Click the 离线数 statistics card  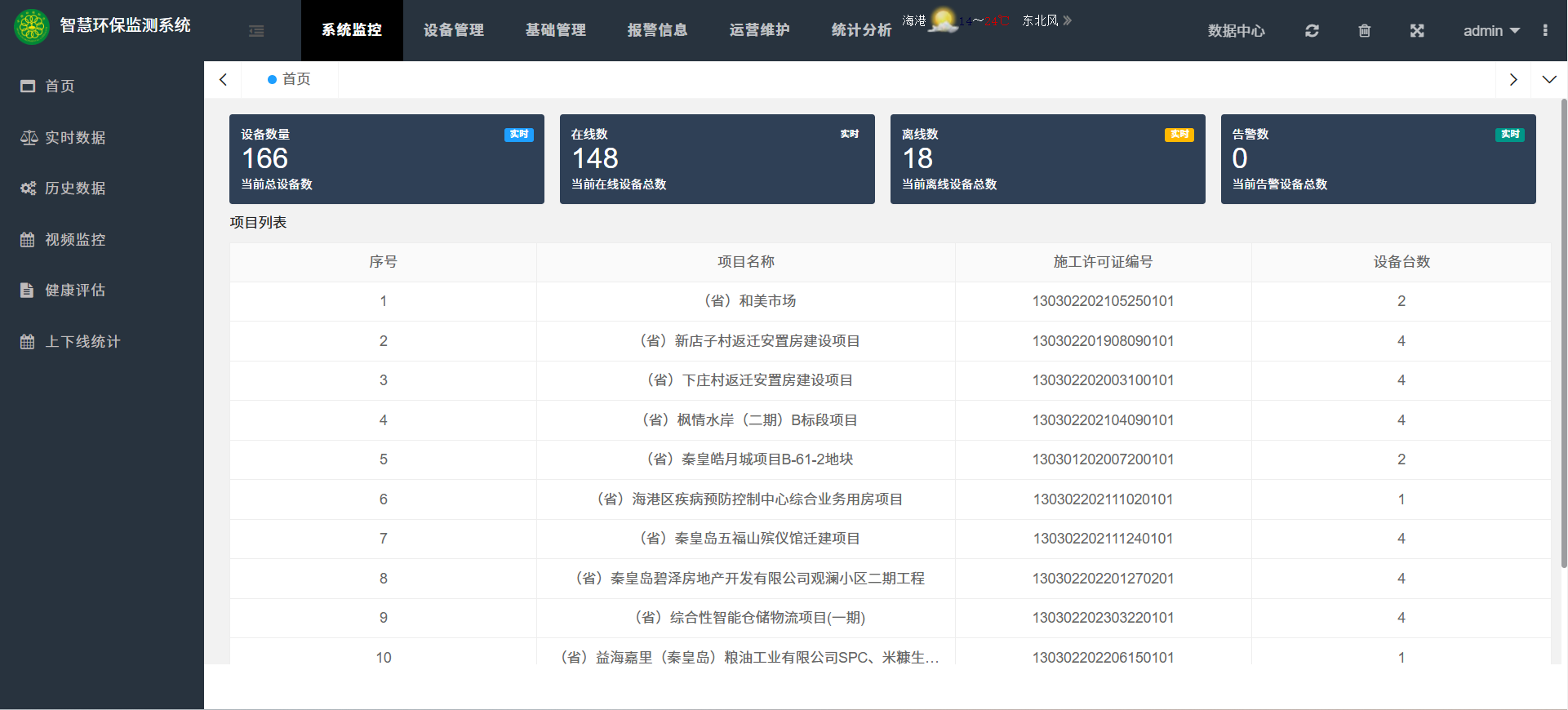click(x=1047, y=159)
